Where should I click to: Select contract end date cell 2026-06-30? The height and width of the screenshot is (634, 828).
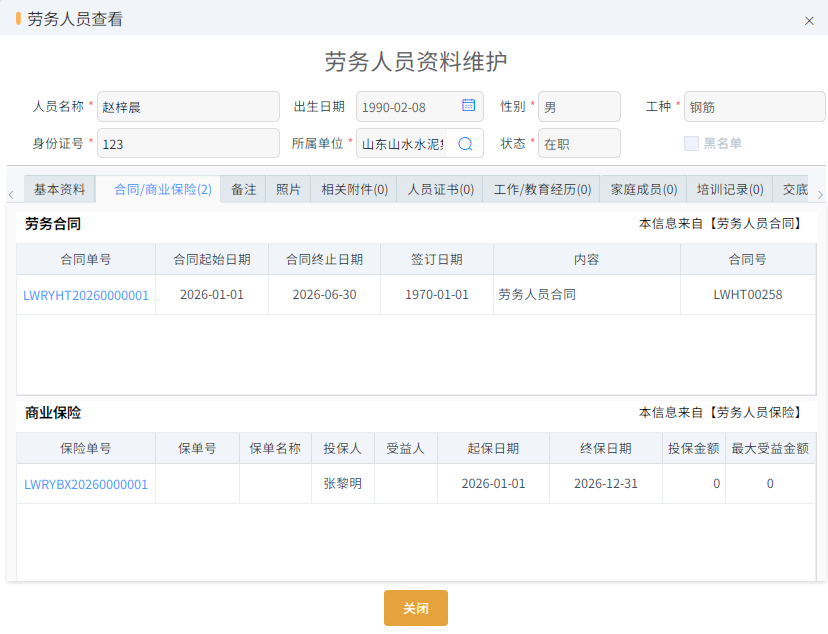point(324,295)
